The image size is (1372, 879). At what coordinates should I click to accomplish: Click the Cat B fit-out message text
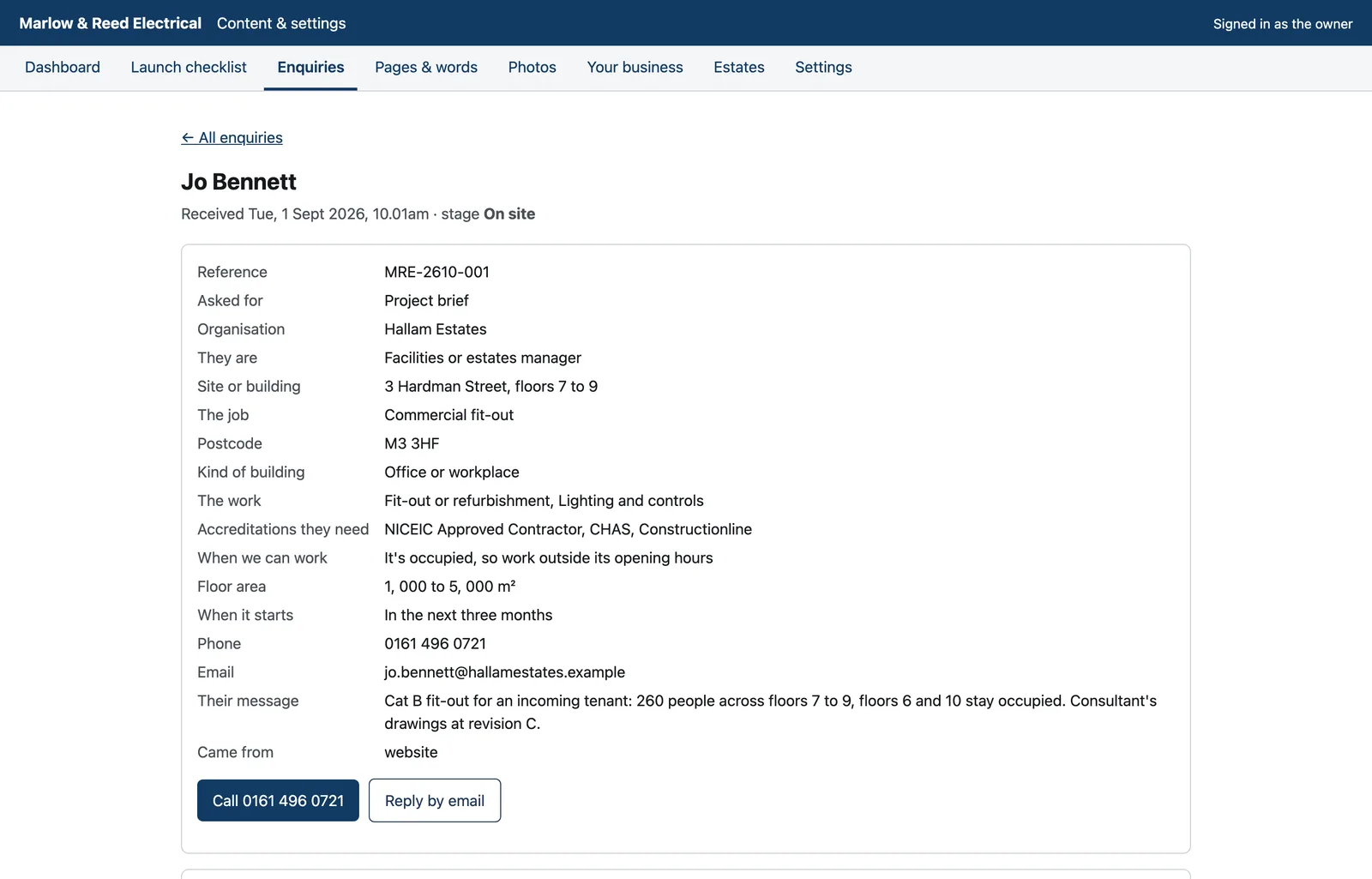(770, 712)
